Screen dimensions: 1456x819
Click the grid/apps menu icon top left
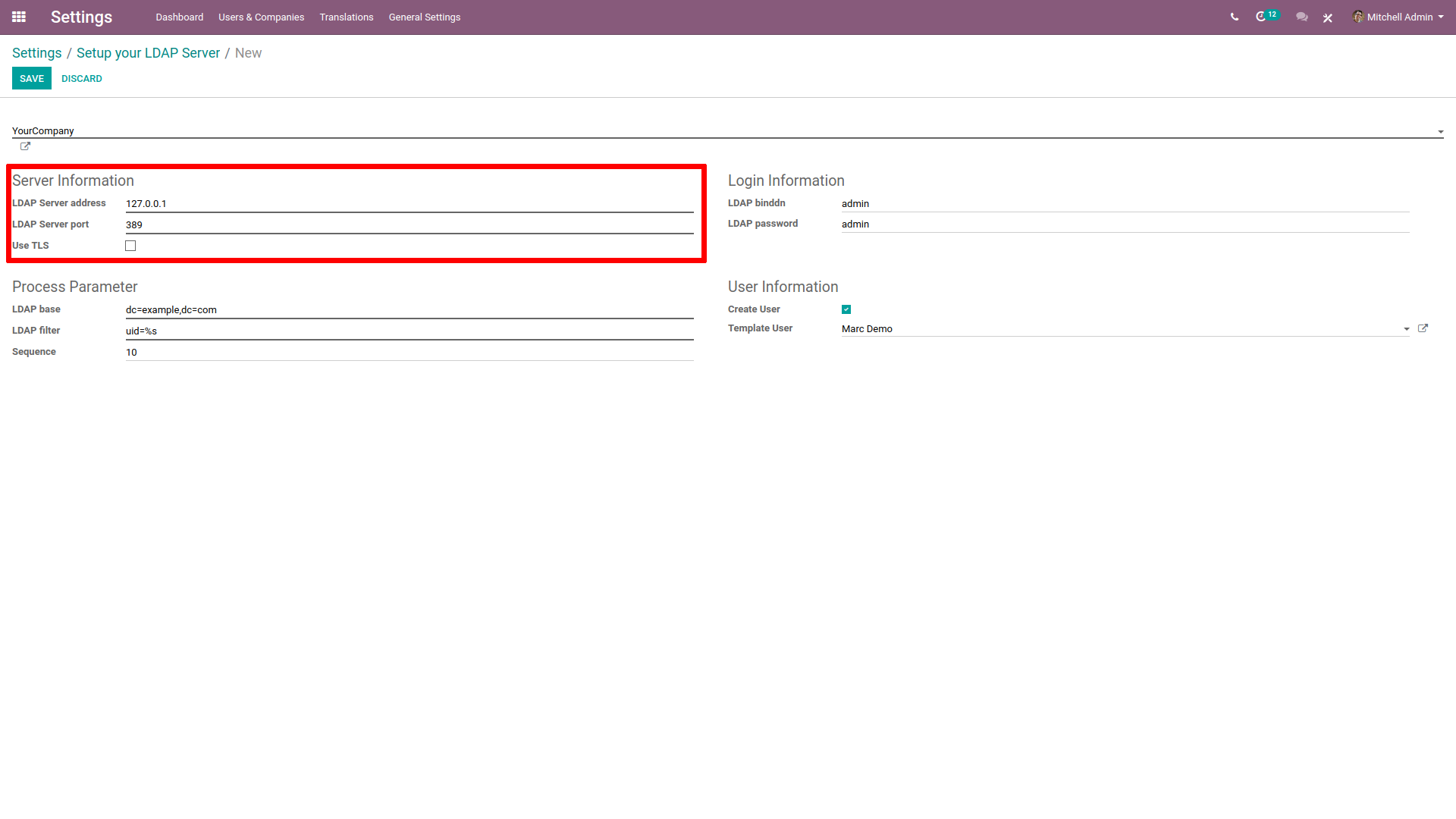19,17
